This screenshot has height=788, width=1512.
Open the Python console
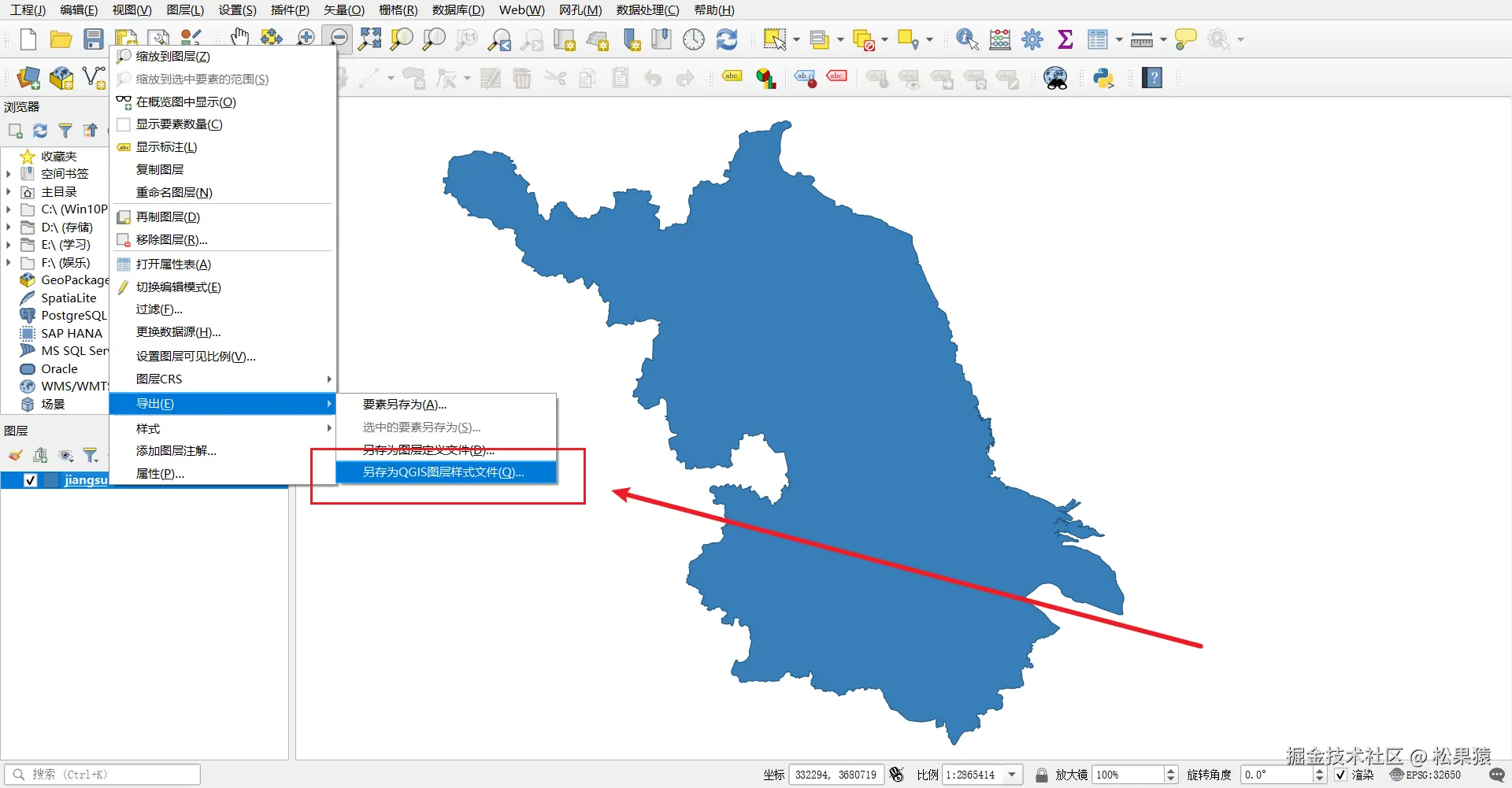pyautogui.click(x=1103, y=78)
